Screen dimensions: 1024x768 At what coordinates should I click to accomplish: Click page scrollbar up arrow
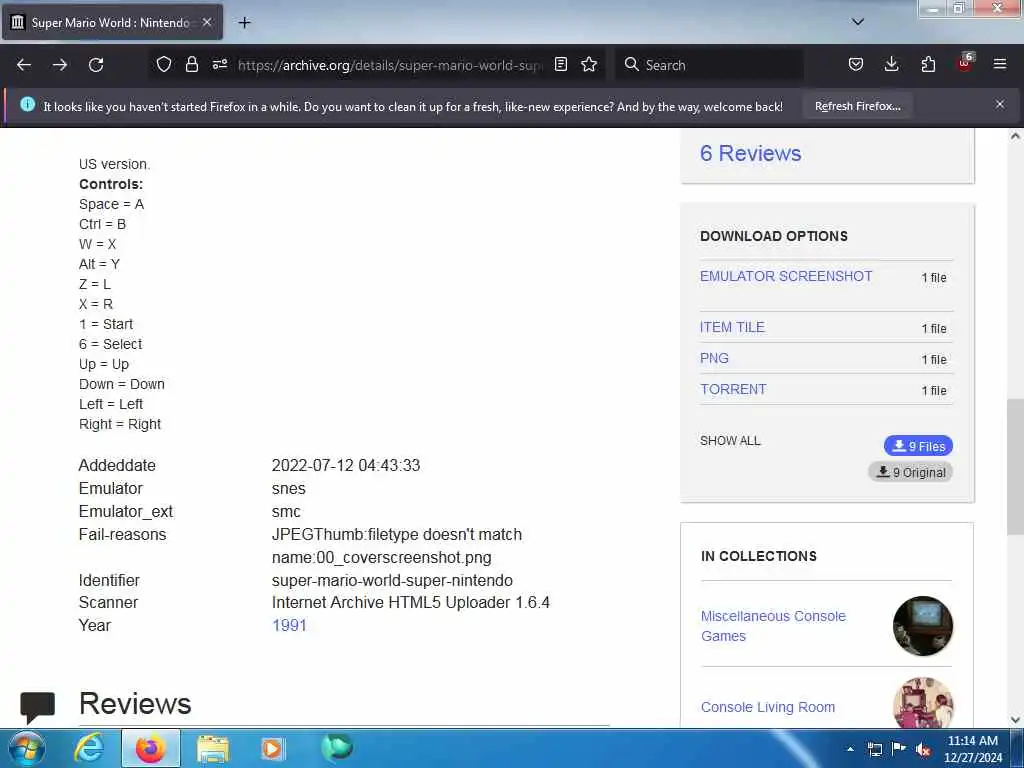tap(1015, 136)
